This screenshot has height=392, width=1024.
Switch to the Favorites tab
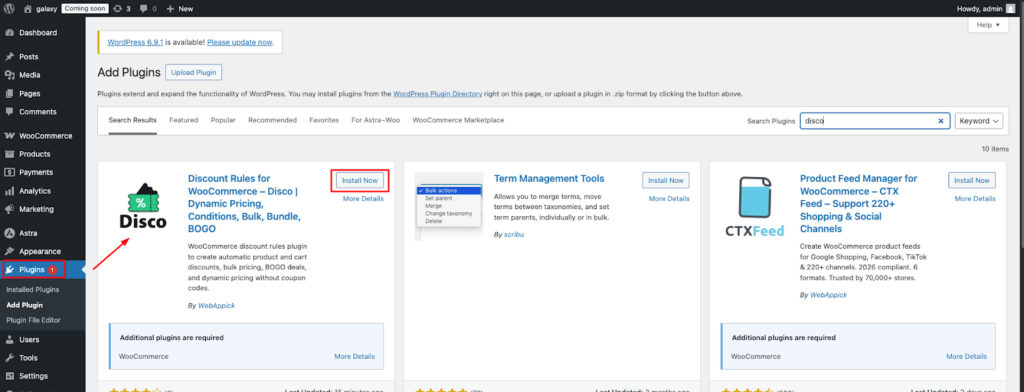click(324, 120)
